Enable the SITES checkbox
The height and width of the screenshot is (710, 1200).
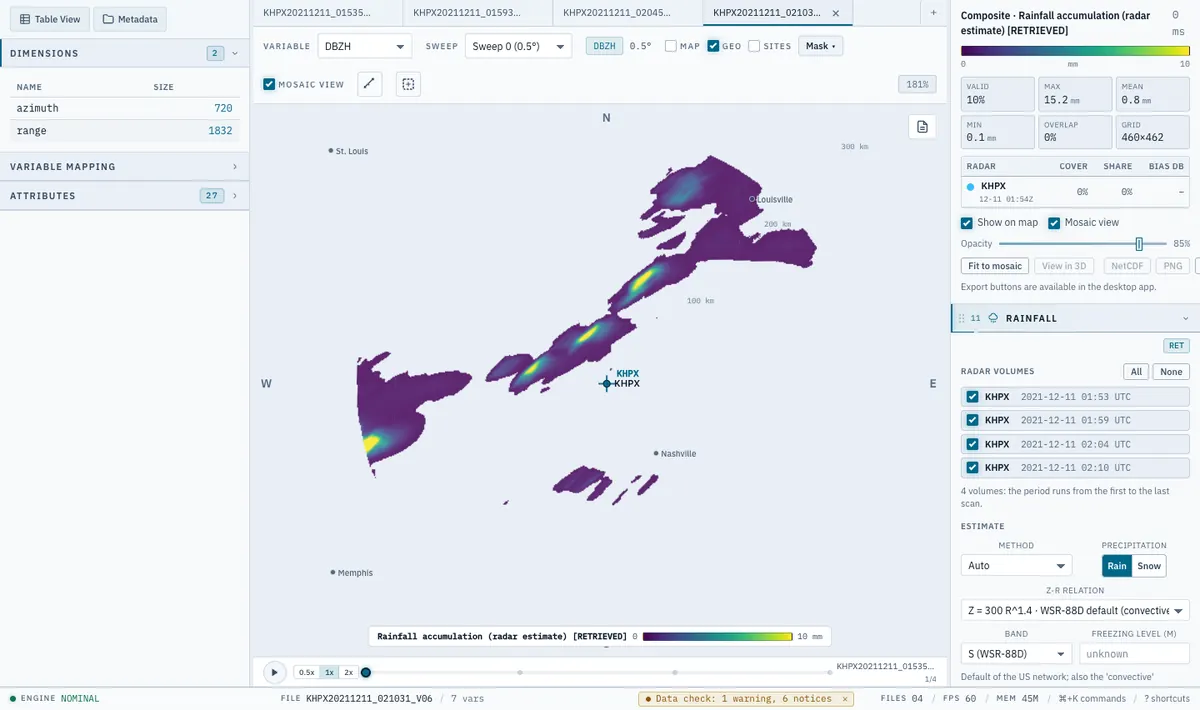(x=755, y=46)
